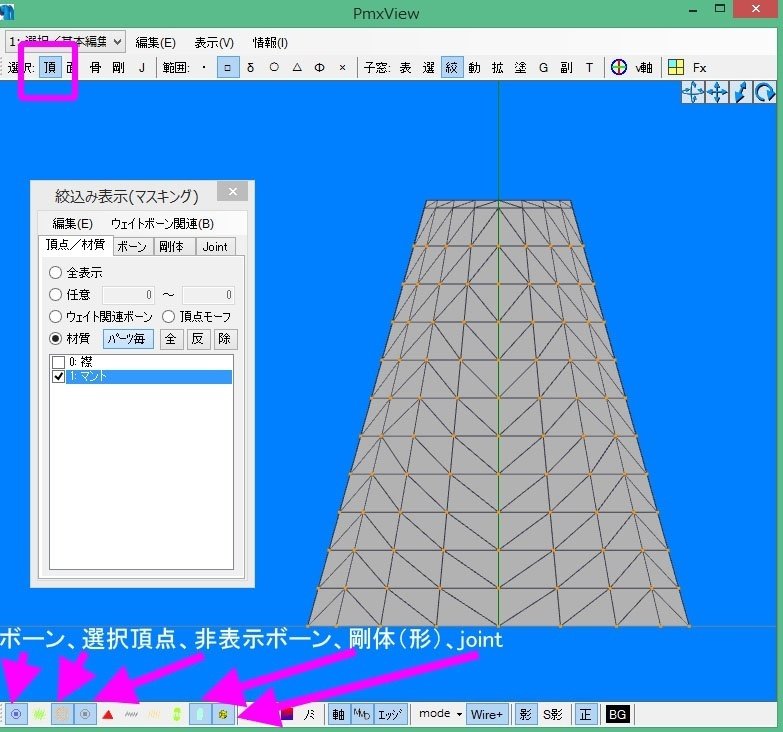Toggle the Fx effects button

coord(700,67)
